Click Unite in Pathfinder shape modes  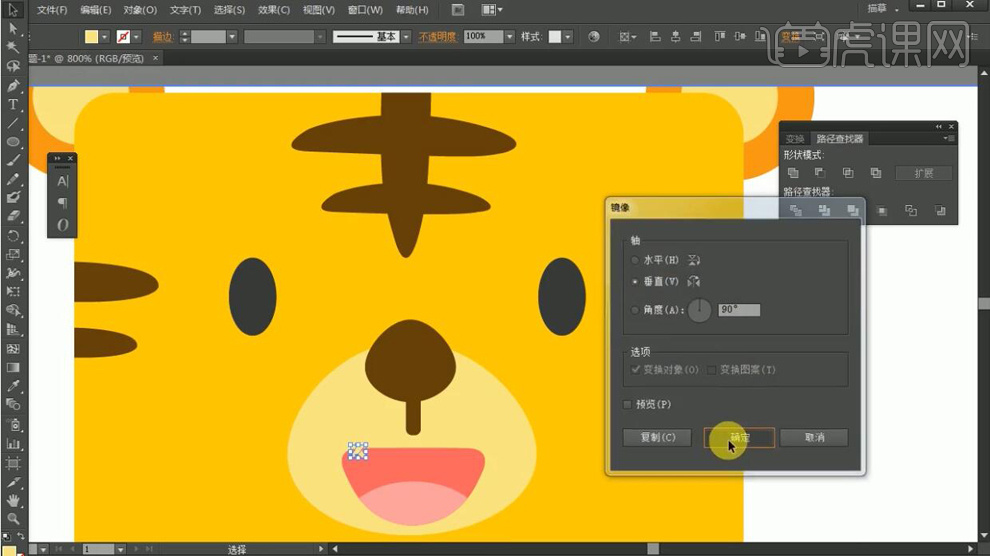(x=793, y=173)
